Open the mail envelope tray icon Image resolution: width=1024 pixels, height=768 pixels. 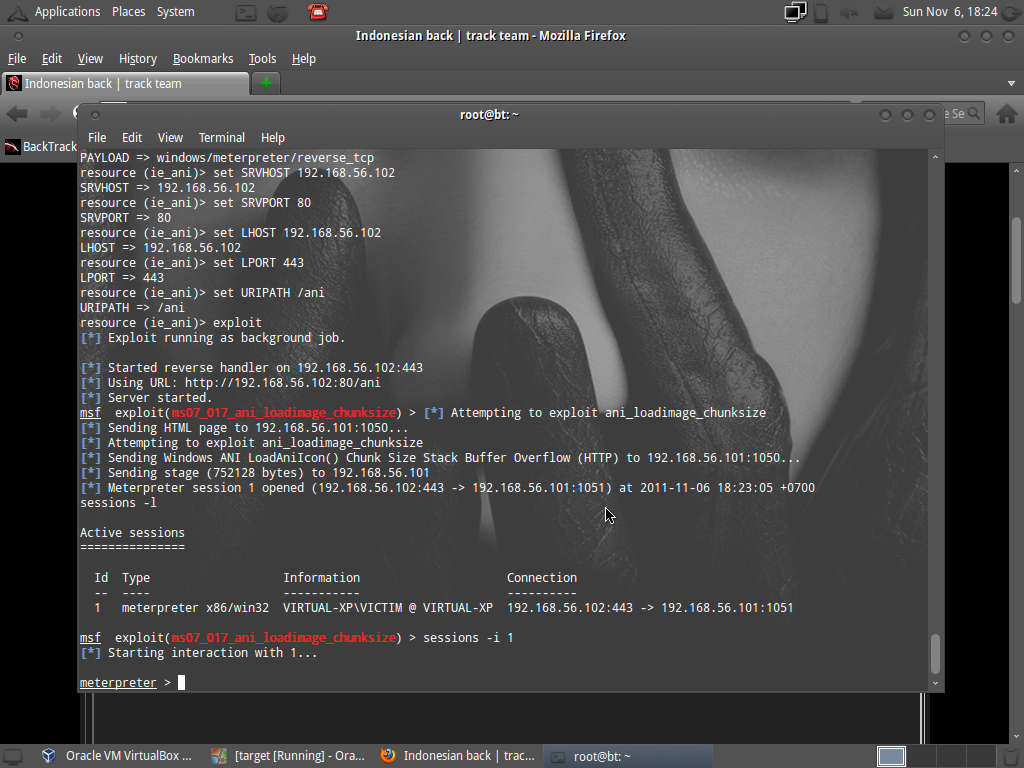point(884,12)
